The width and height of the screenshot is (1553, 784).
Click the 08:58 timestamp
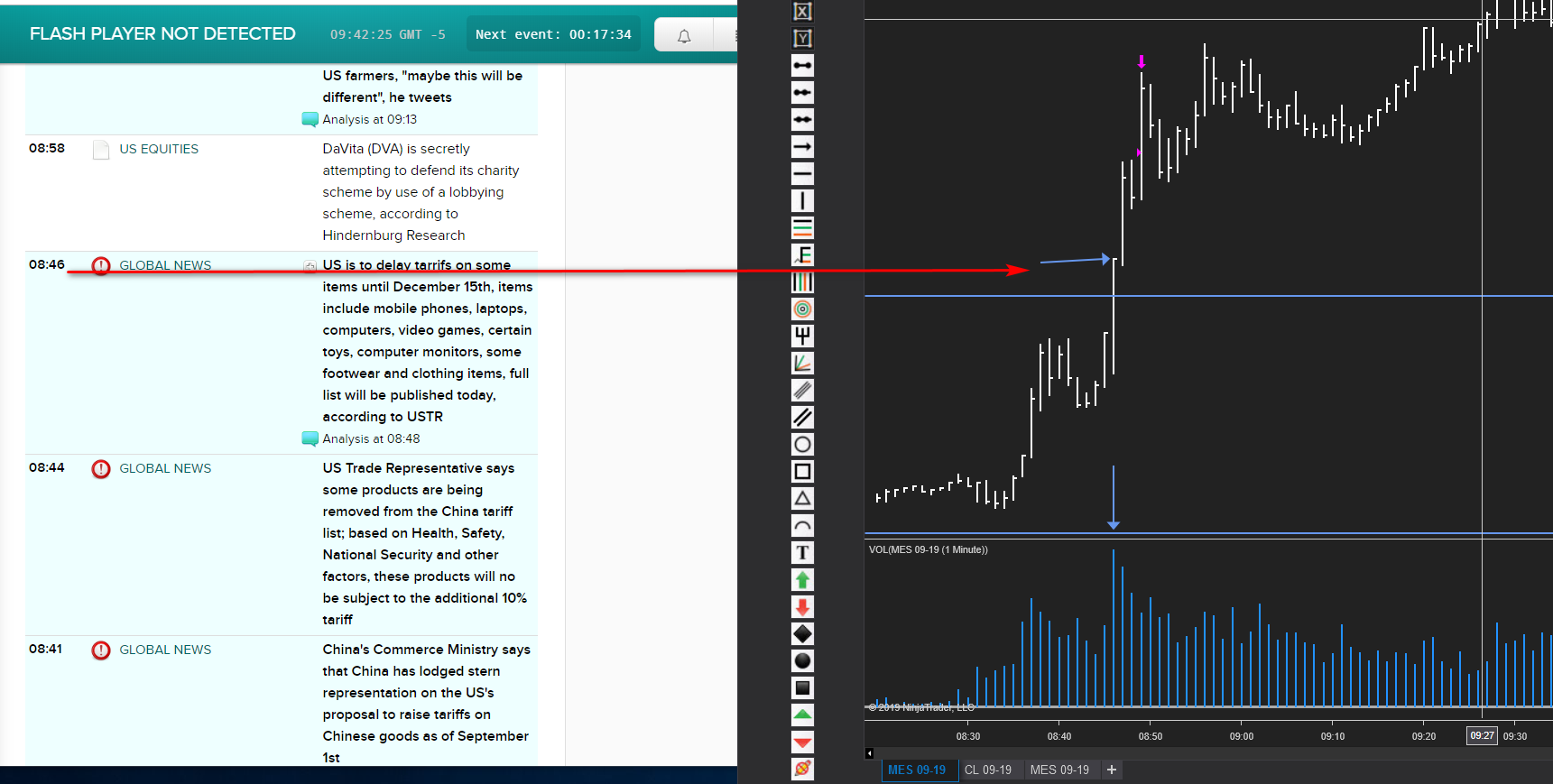[x=47, y=148]
